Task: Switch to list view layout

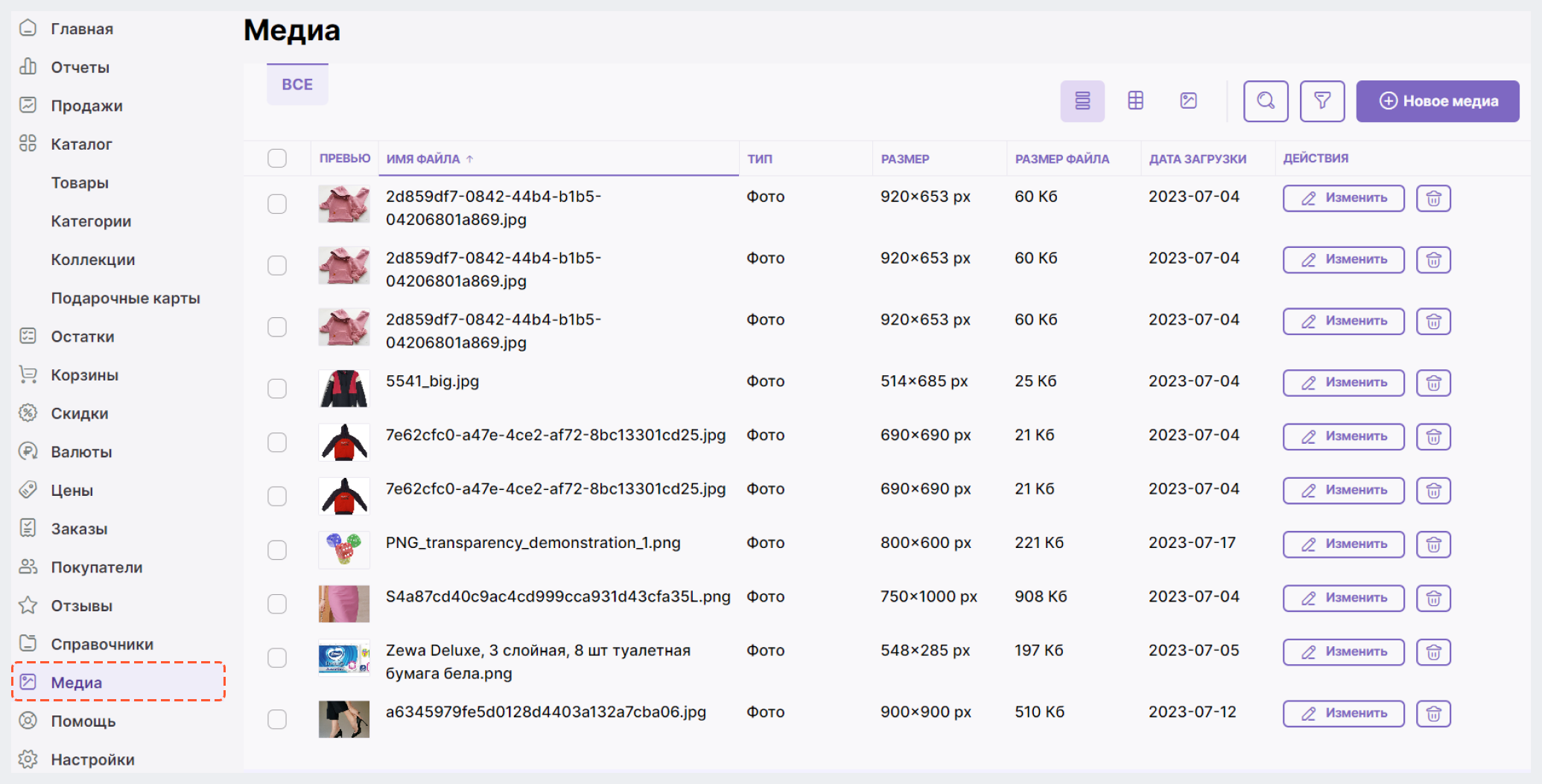Action: pos(1082,101)
